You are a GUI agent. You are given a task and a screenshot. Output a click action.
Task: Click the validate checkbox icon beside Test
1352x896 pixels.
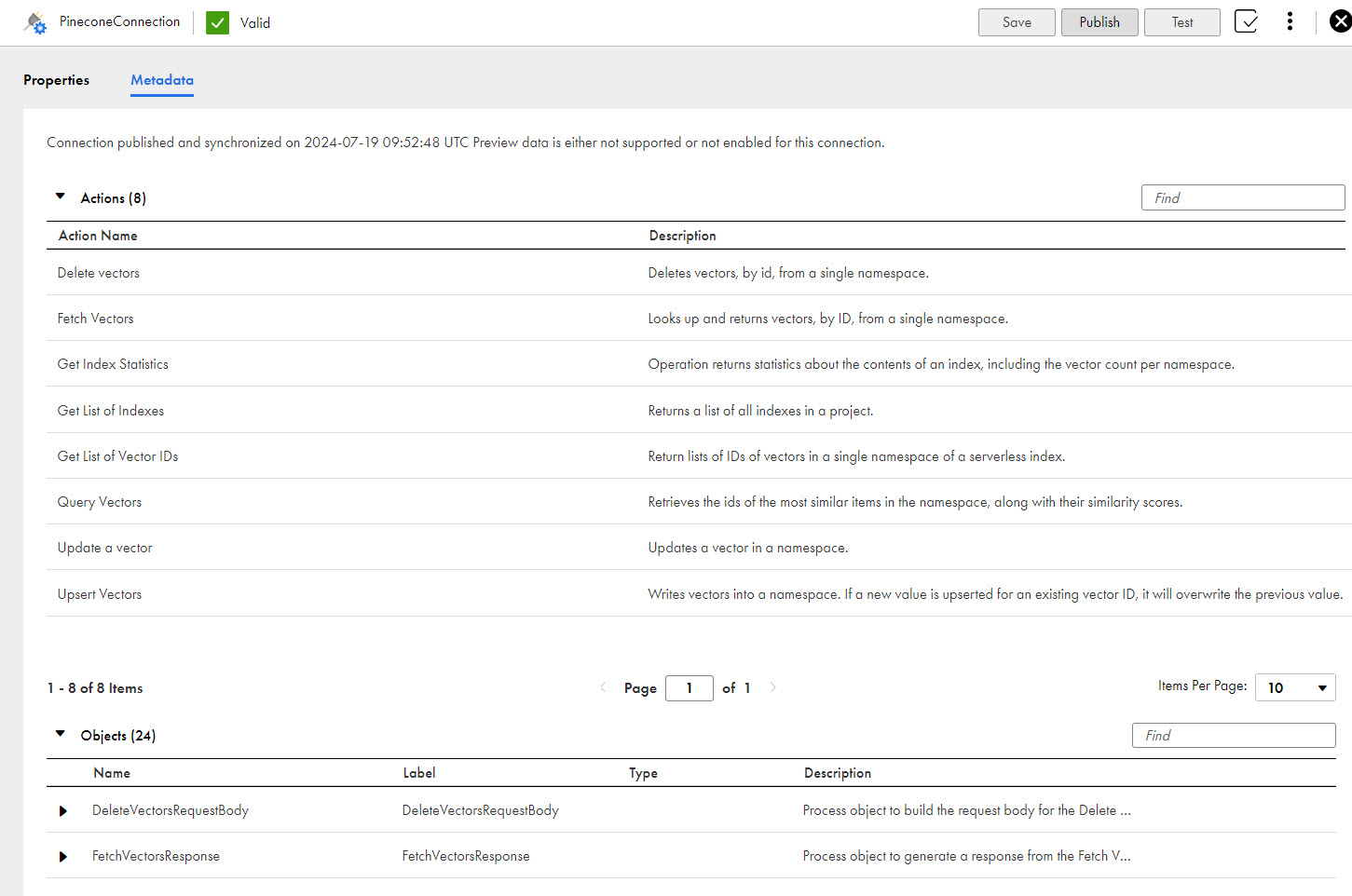1246,21
